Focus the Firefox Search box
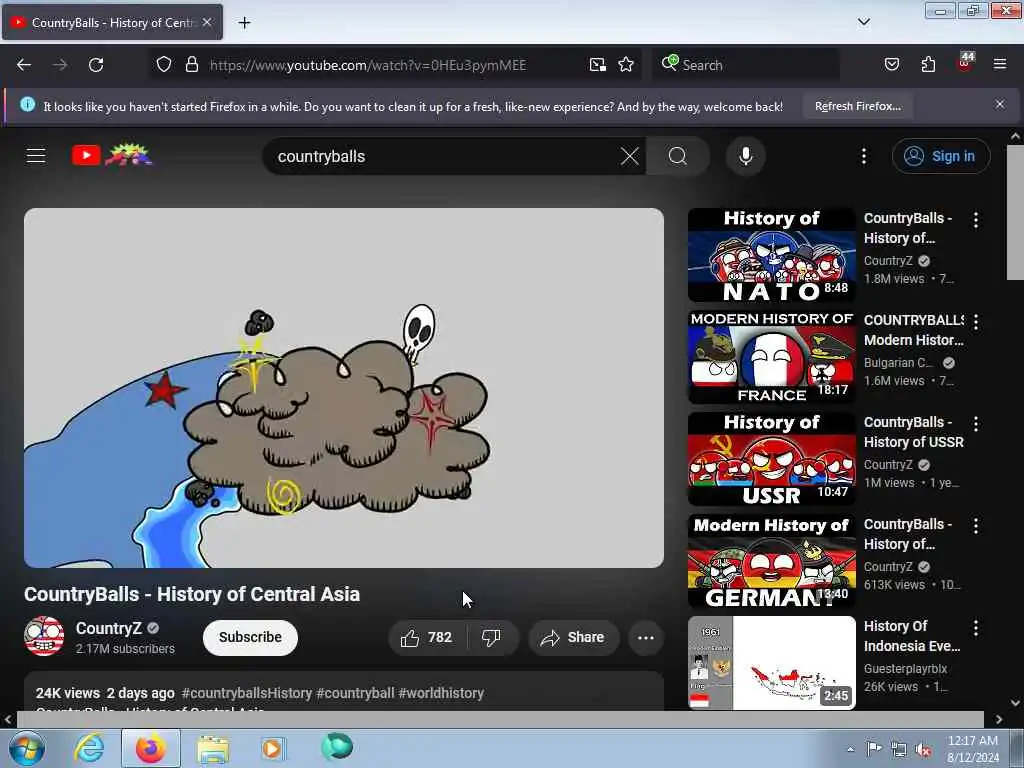The image size is (1024, 768). [x=746, y=65]
